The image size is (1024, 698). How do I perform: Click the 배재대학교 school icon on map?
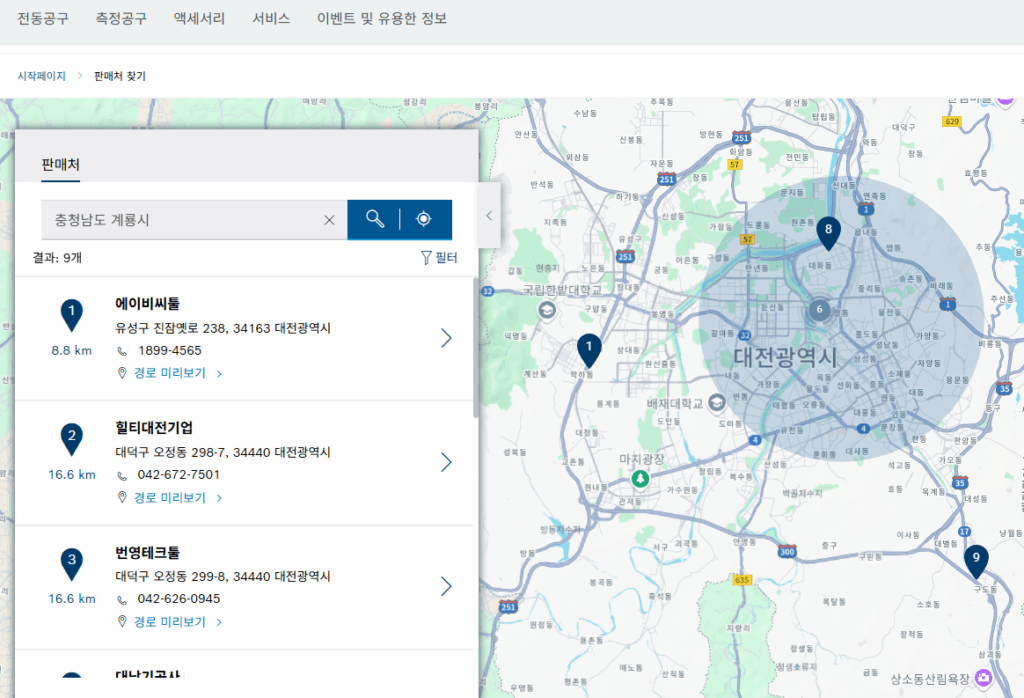717,403
